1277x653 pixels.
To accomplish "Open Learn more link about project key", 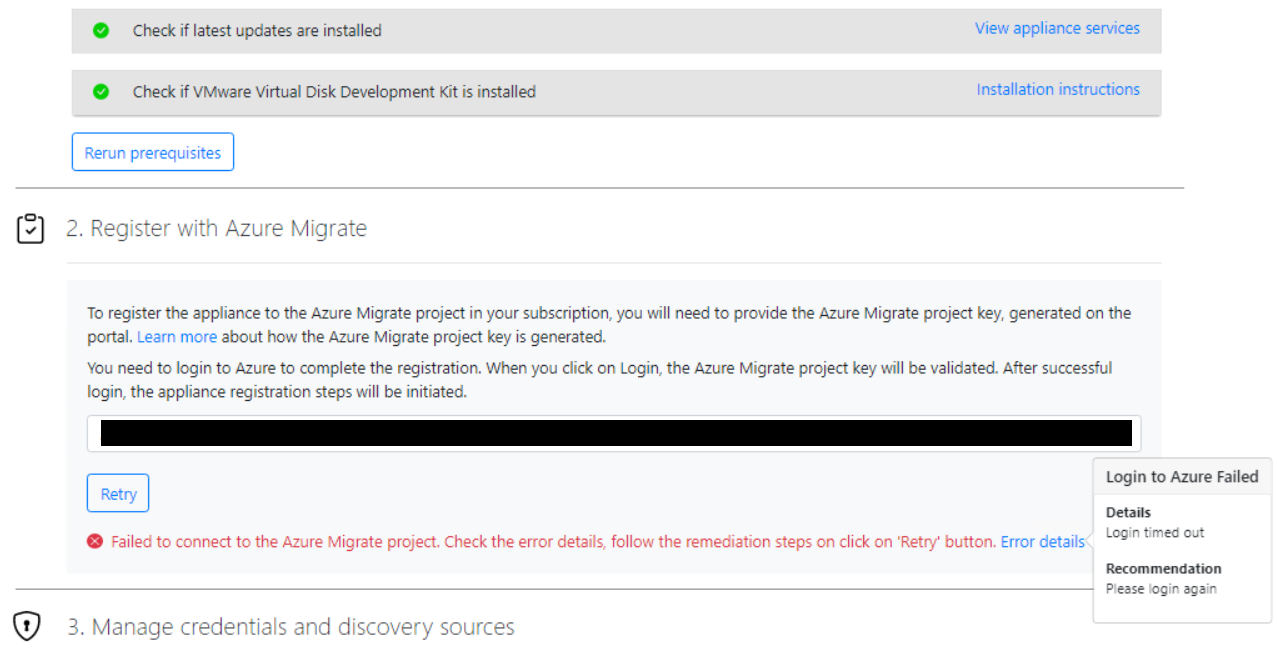I will click(x=177, y=337).
